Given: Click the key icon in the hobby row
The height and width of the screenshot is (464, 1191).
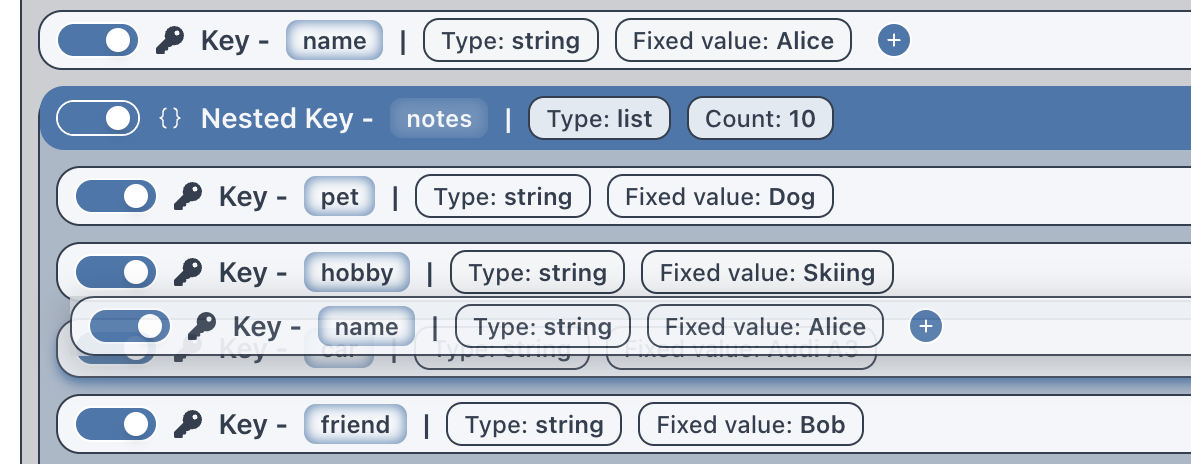Looking at the screenshot, I should (188, 272).
